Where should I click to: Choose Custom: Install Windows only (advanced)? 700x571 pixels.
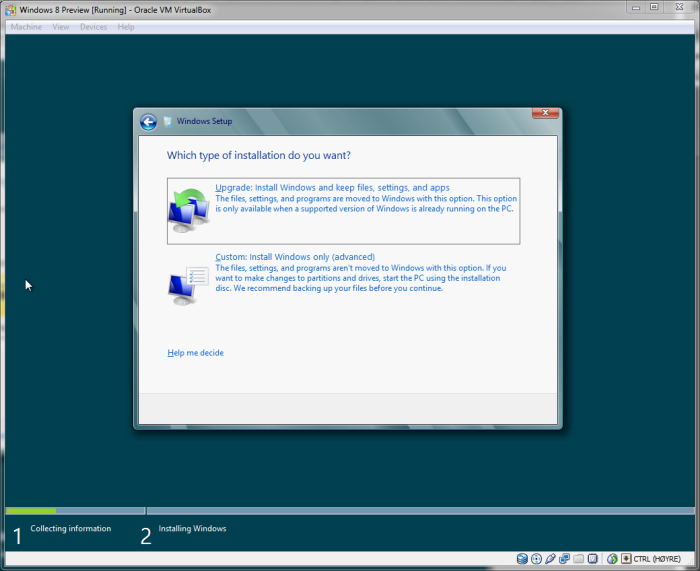[343, 279]
